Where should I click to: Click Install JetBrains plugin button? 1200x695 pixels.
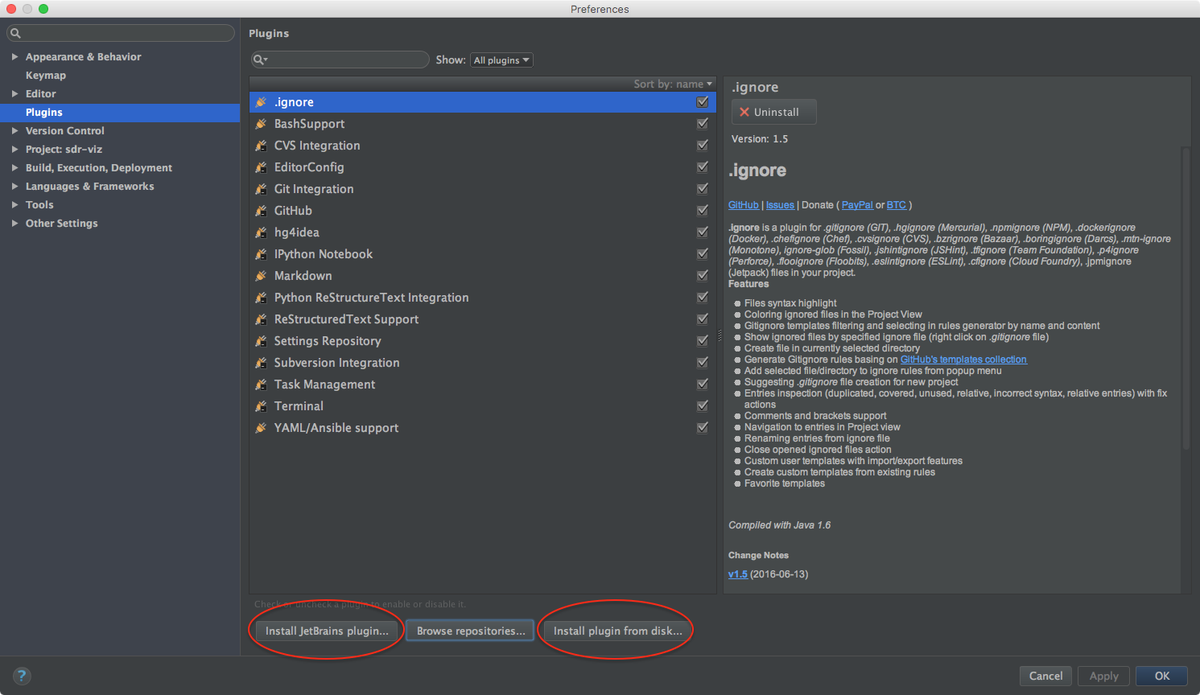pyautogui.click(x=327, y=631)
